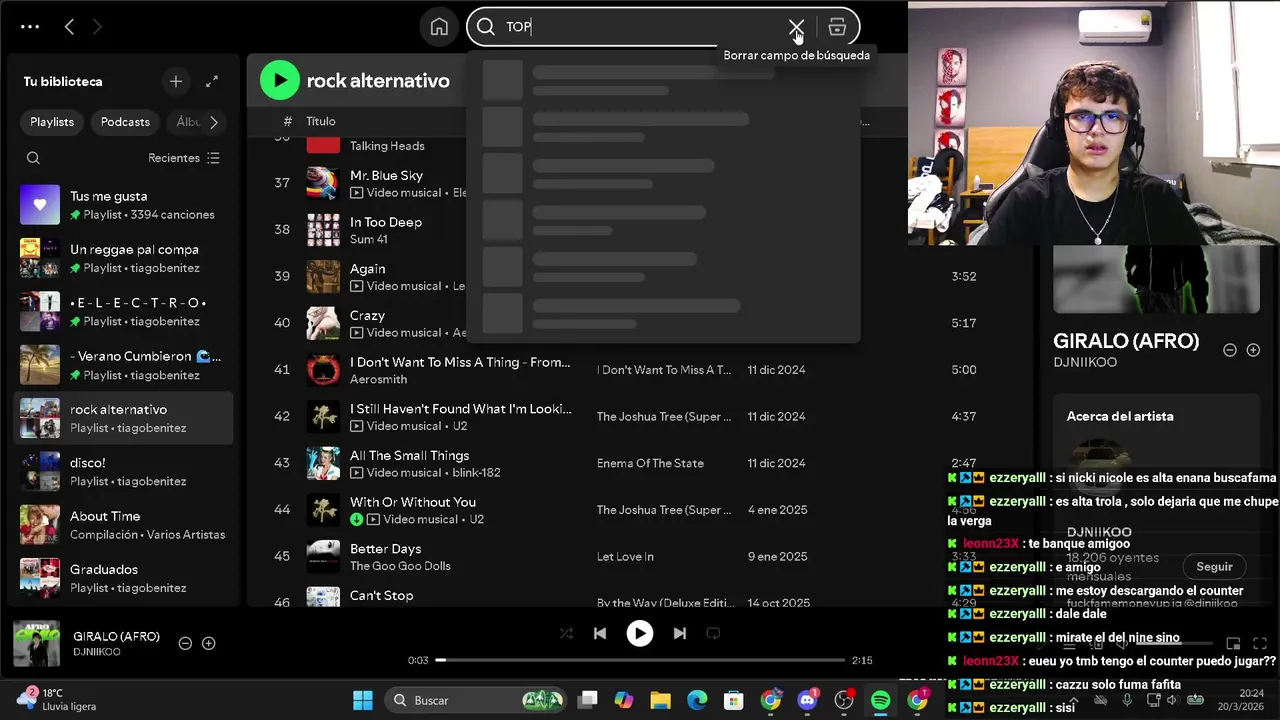Click the minus icon beside GIRALO (AFRO) heading

tap(1230, 350)
